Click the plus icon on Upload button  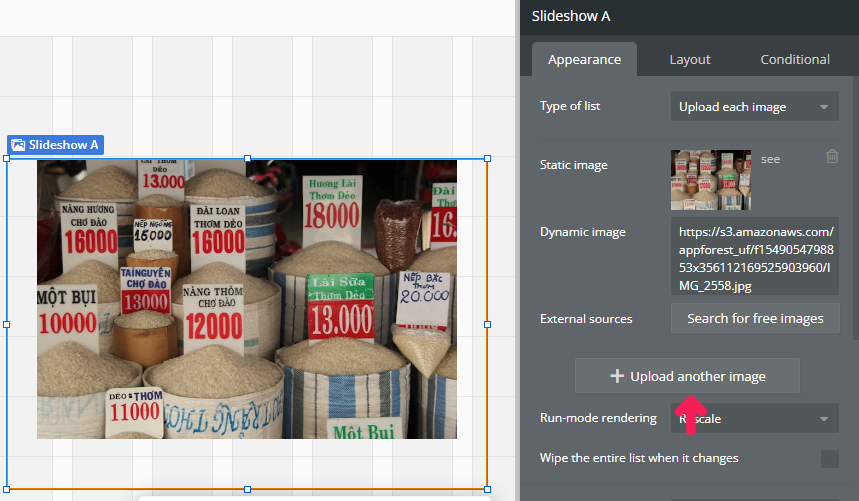(617, 376)
